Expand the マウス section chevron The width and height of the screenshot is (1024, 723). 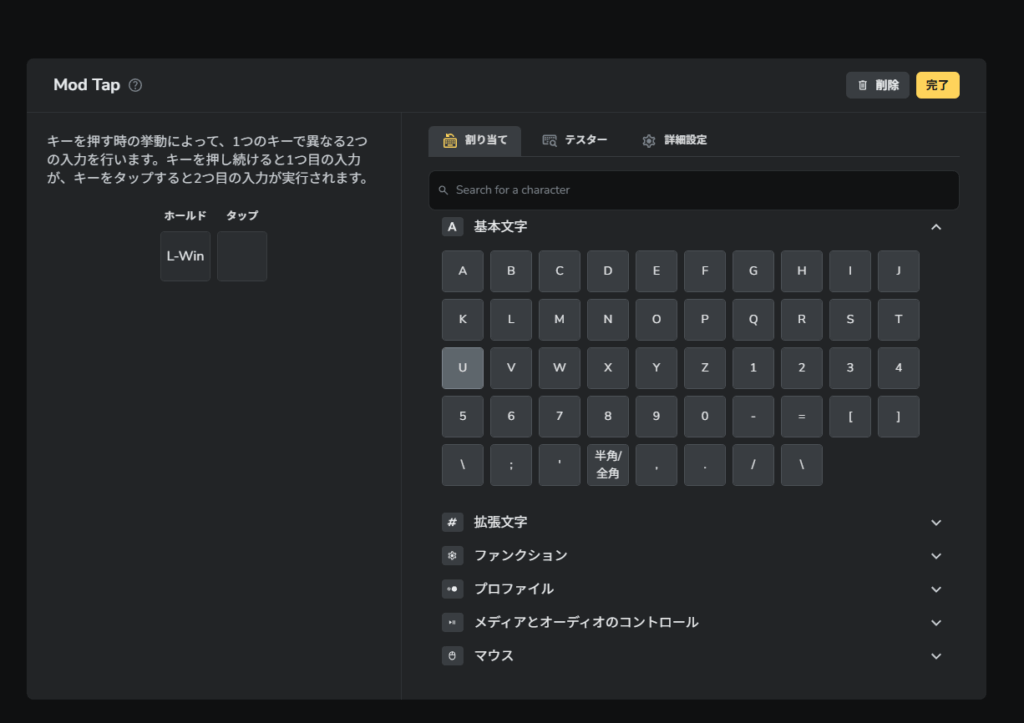[x=936, y=656]
